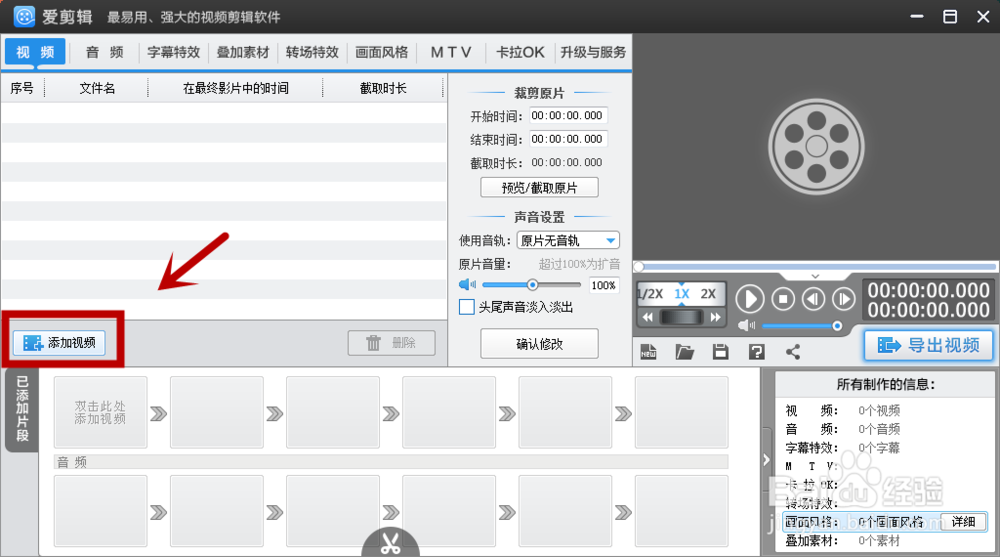Image resolution: width=1000 pixels, height=557 pixels.
Task: Select the 叠加素材 tab
Action: 243,52
